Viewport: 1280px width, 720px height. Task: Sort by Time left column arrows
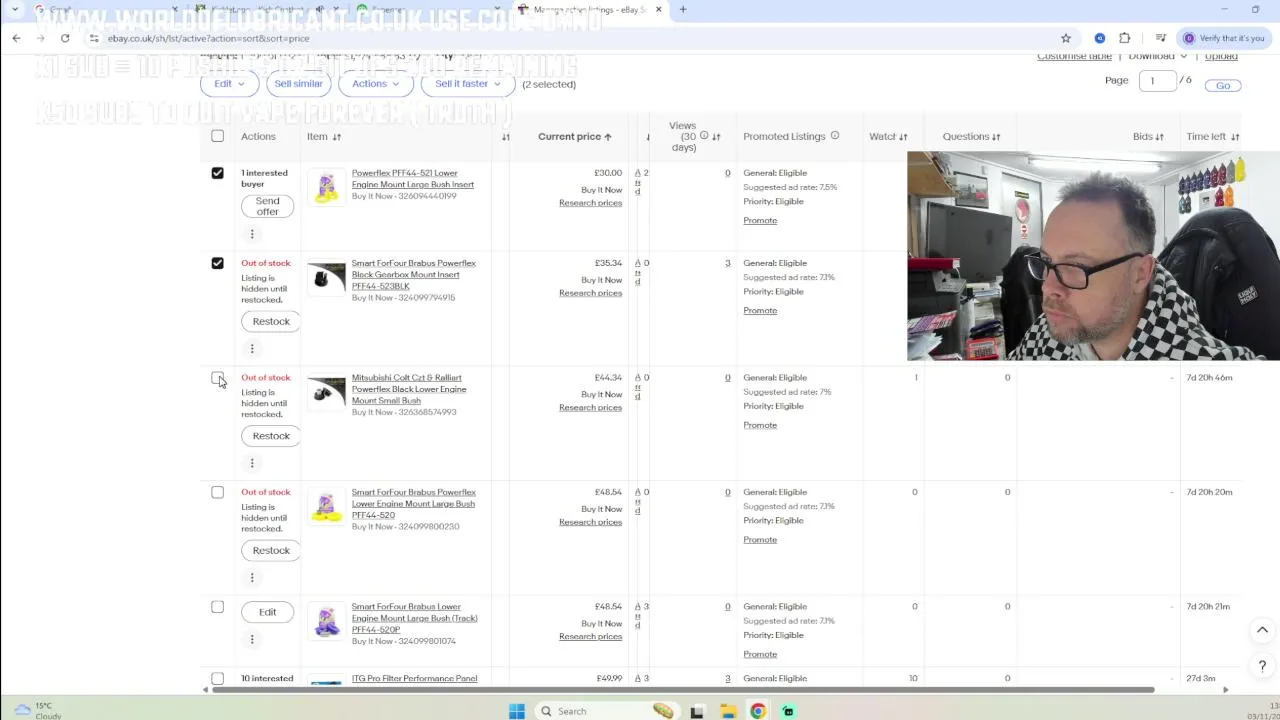[x=1235, y=137]
